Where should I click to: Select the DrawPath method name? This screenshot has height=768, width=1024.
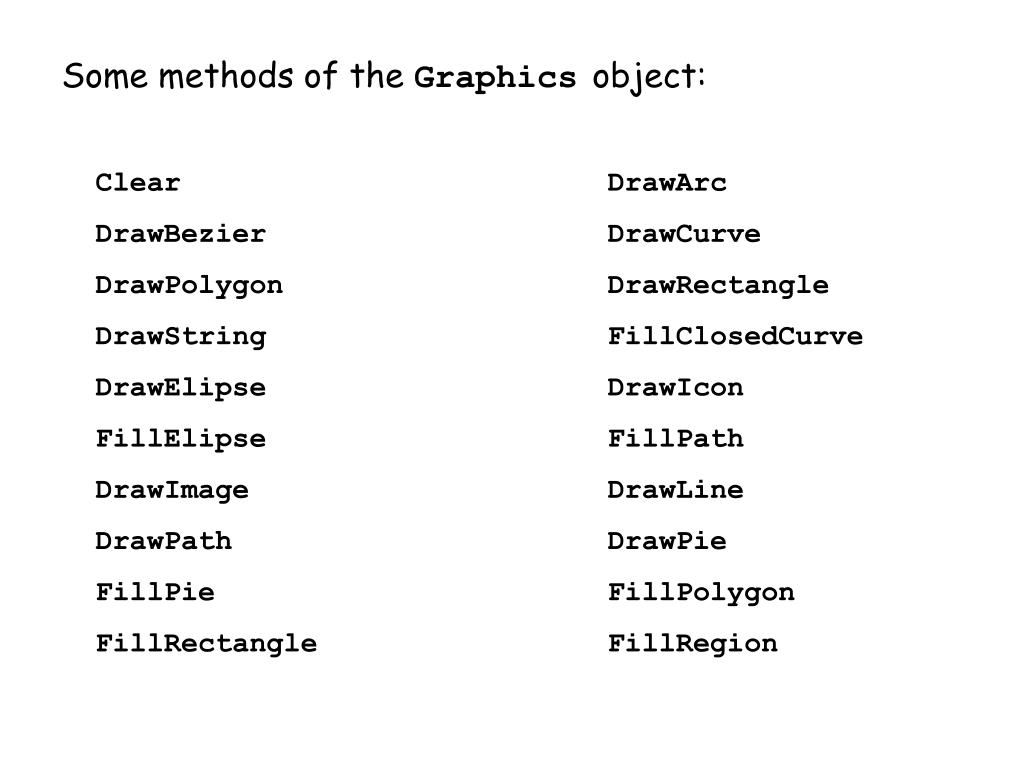[x=164, y=541]
